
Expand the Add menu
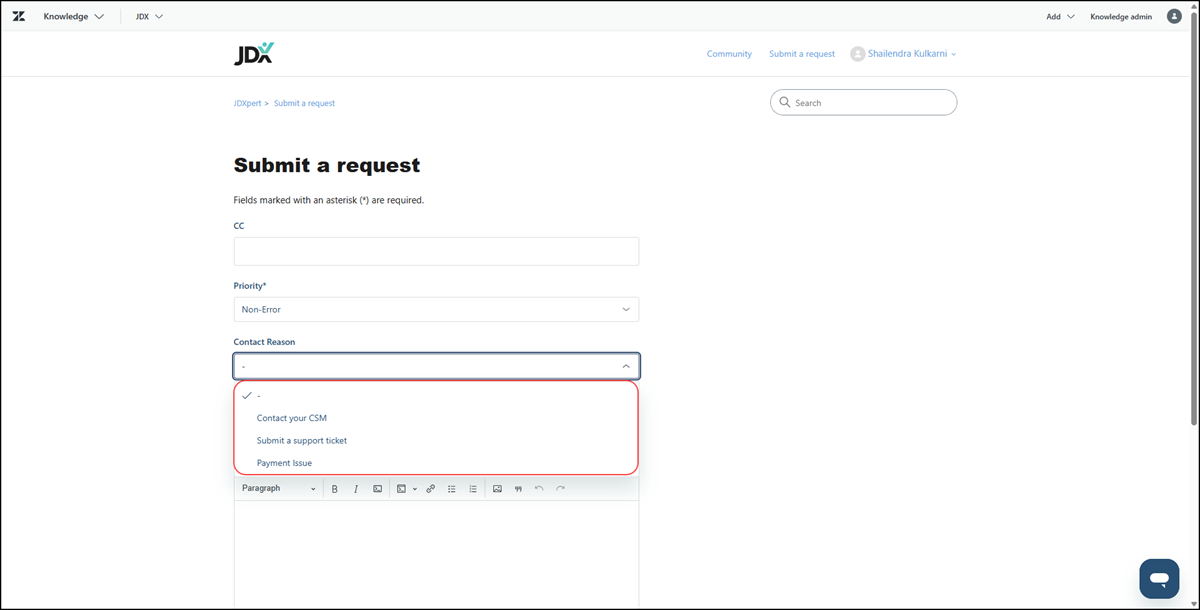tap(1060, 16)
